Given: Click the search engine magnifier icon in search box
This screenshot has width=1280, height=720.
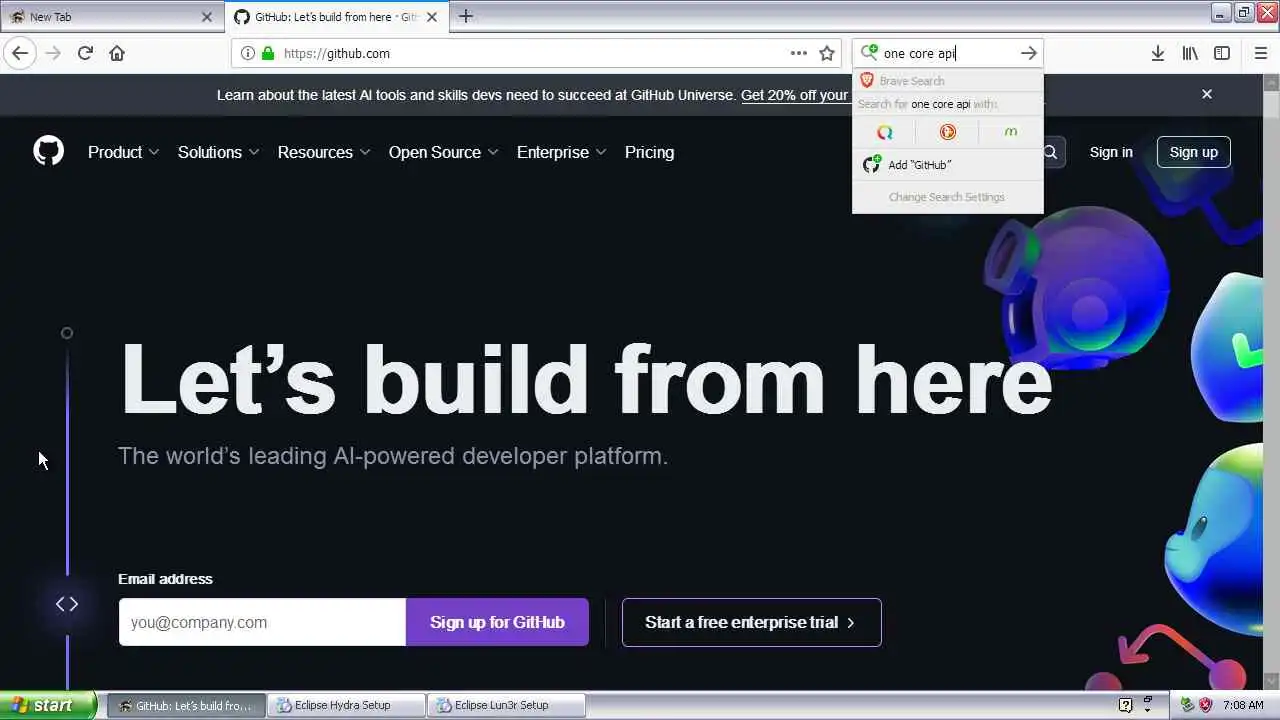Looking at the screenshot, I should click(x=868, y=53).
